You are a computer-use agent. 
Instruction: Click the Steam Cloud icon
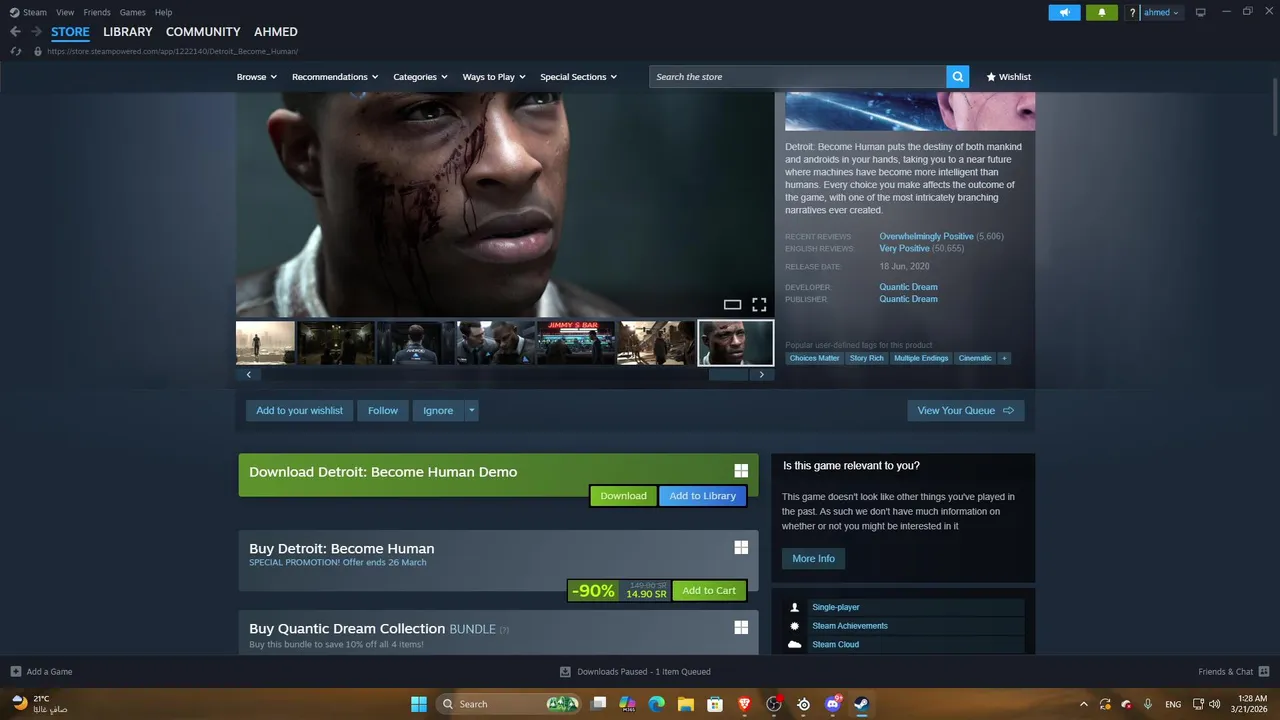795,644
